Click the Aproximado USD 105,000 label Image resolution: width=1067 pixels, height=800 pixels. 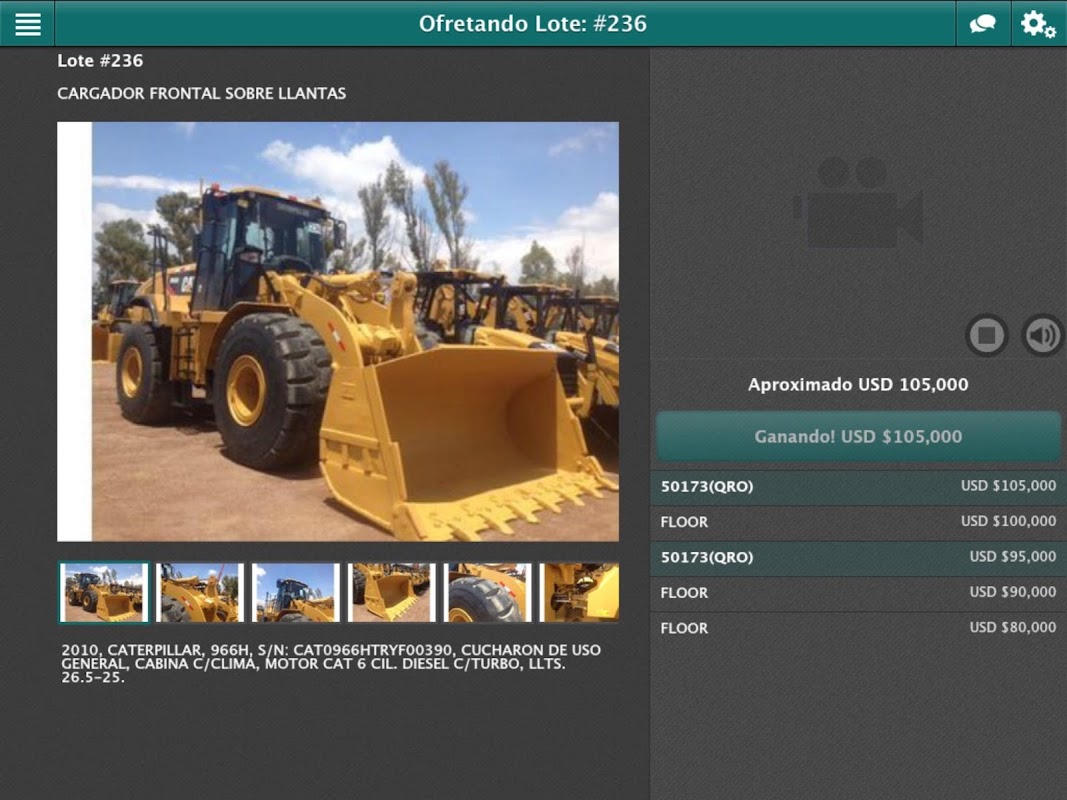(x=858, y=384)
